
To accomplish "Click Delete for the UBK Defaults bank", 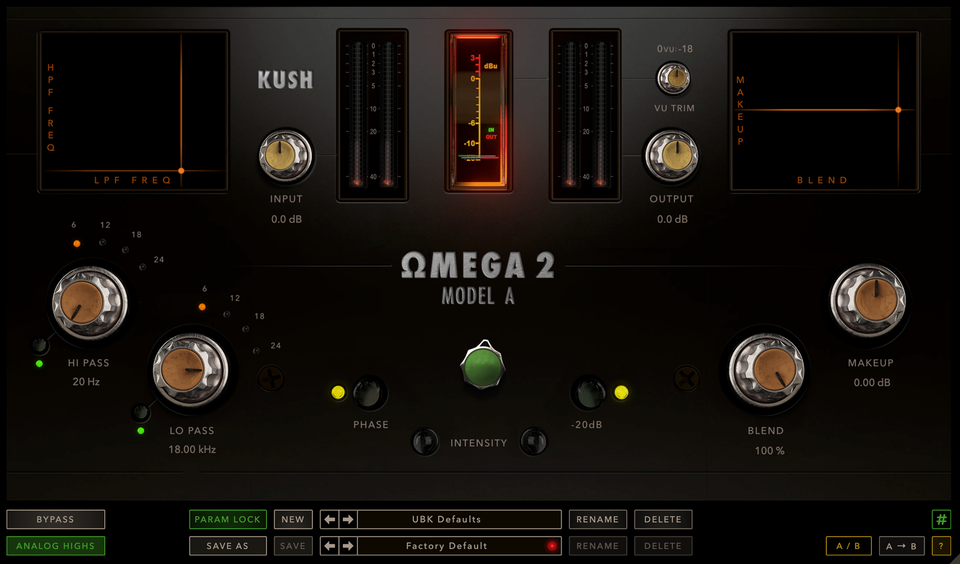I will tap(663, 519).
